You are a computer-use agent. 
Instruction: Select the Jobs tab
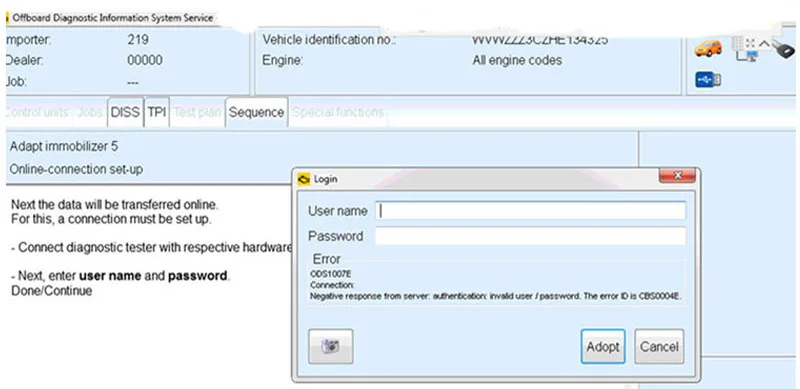pos(89,112)
